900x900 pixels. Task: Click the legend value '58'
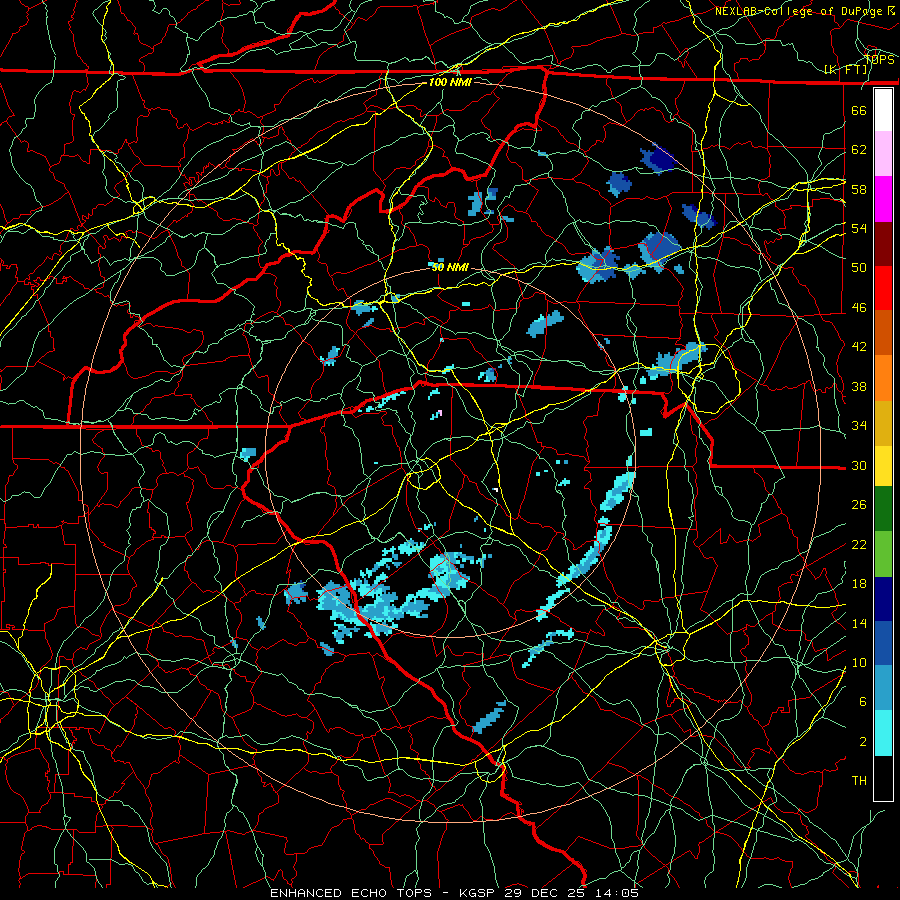point(859,189)
